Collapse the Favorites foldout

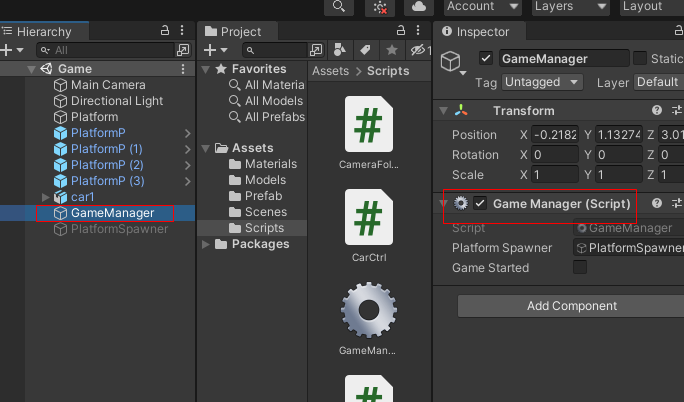(205, 69)
